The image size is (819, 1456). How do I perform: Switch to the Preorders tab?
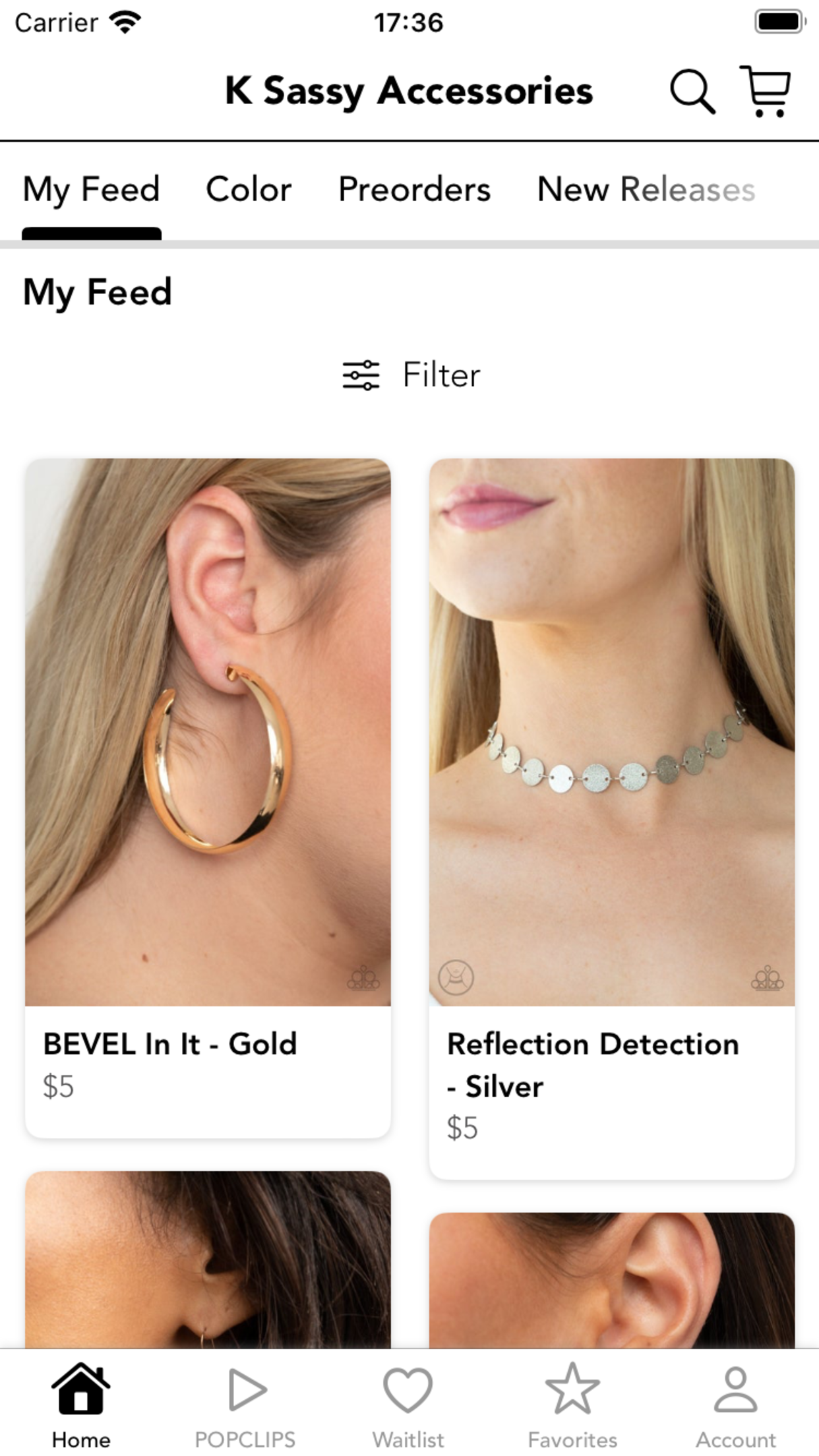[x=414, y=190]
